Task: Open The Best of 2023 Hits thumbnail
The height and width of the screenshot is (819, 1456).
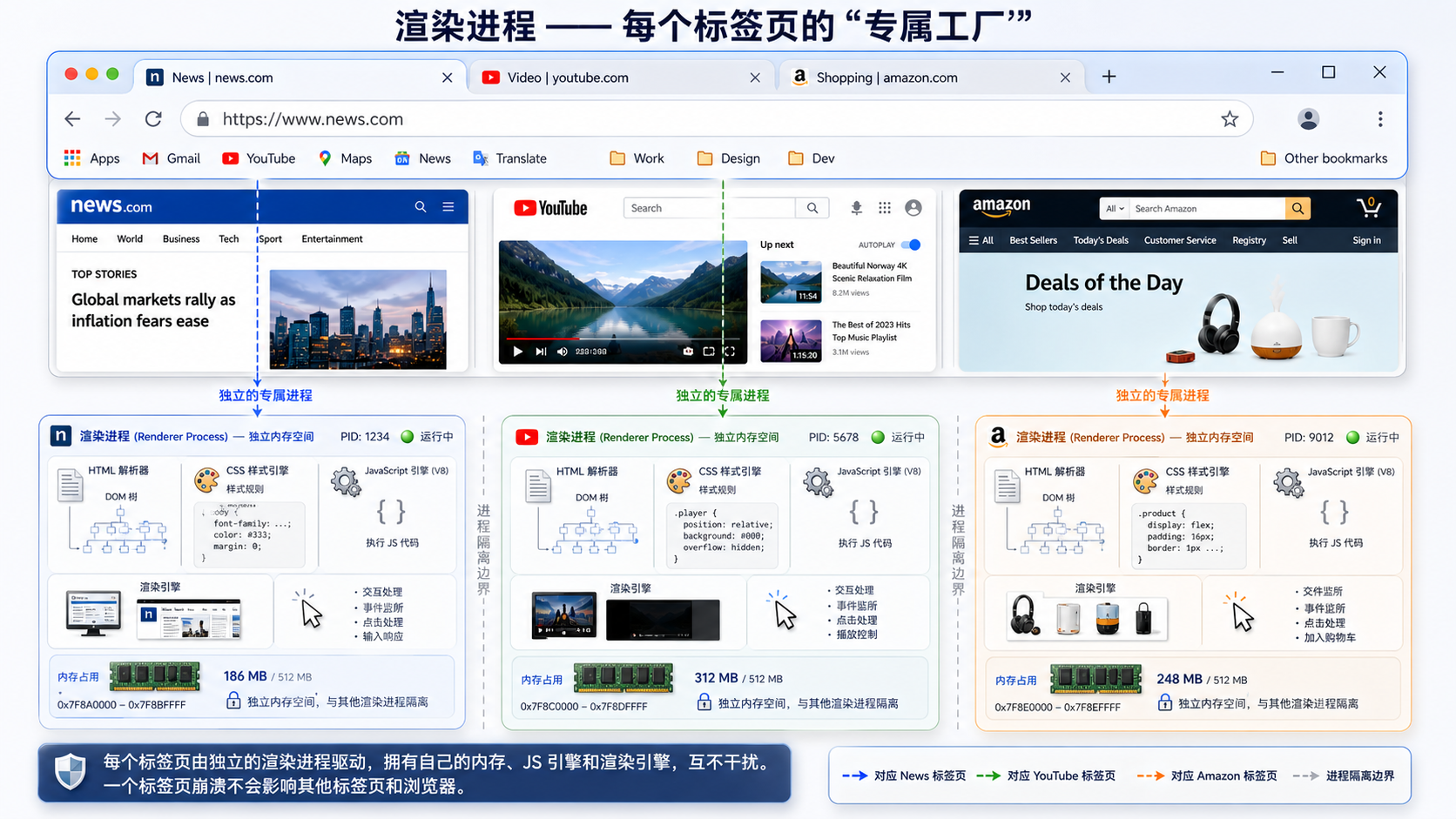Action: point(791,340)
